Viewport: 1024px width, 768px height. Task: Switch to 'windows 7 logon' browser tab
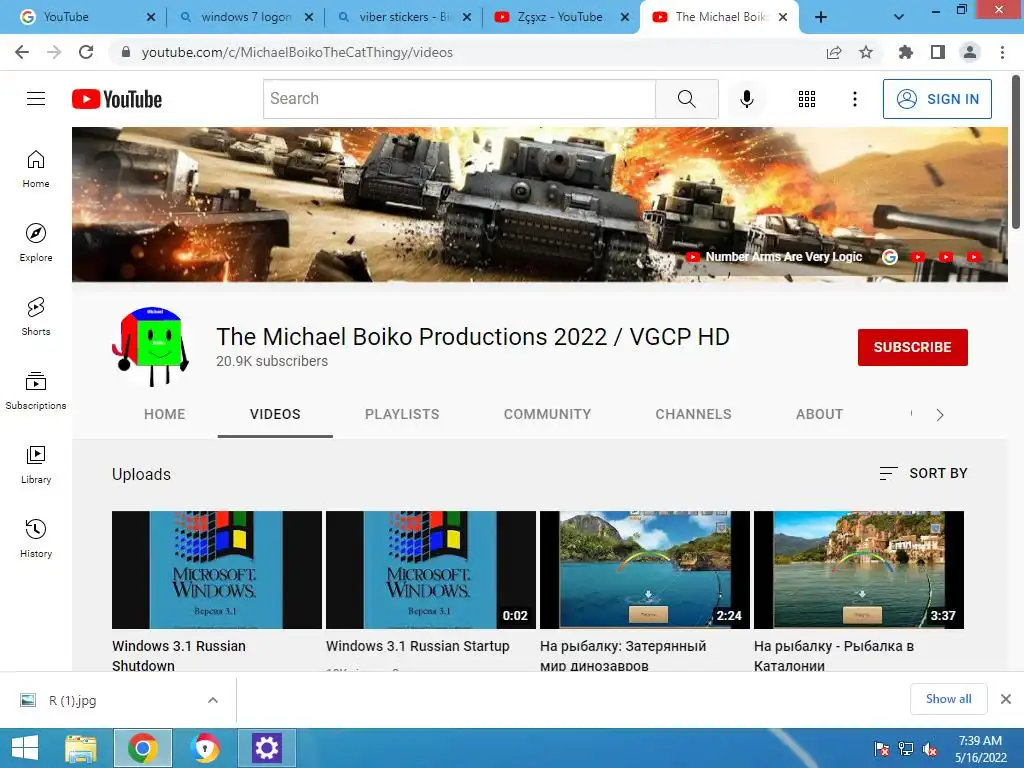click(x=245, y=17)
